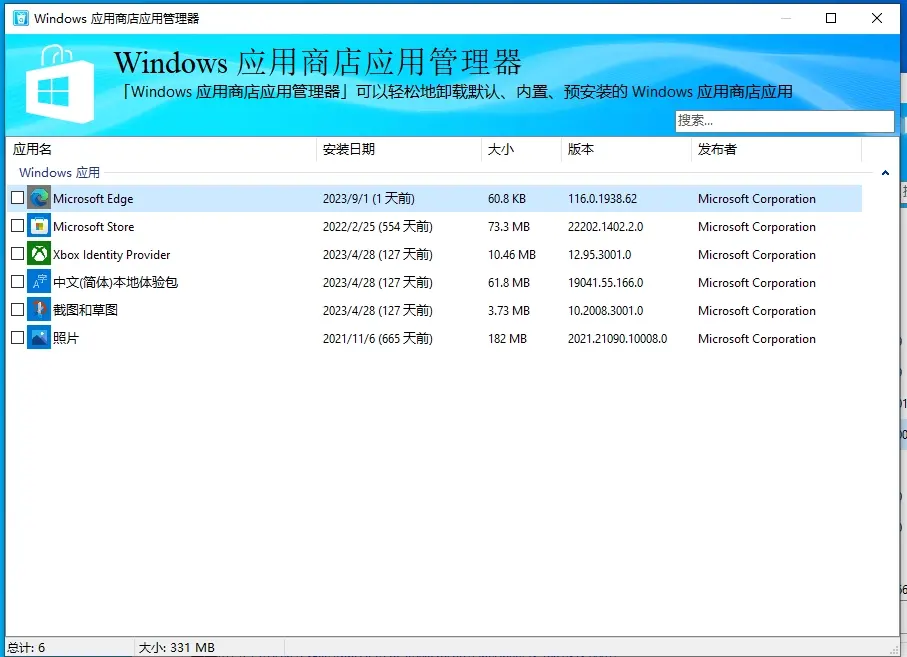Click the 截图和草图 app icon

pyautogui.click(x=39, y=310)
